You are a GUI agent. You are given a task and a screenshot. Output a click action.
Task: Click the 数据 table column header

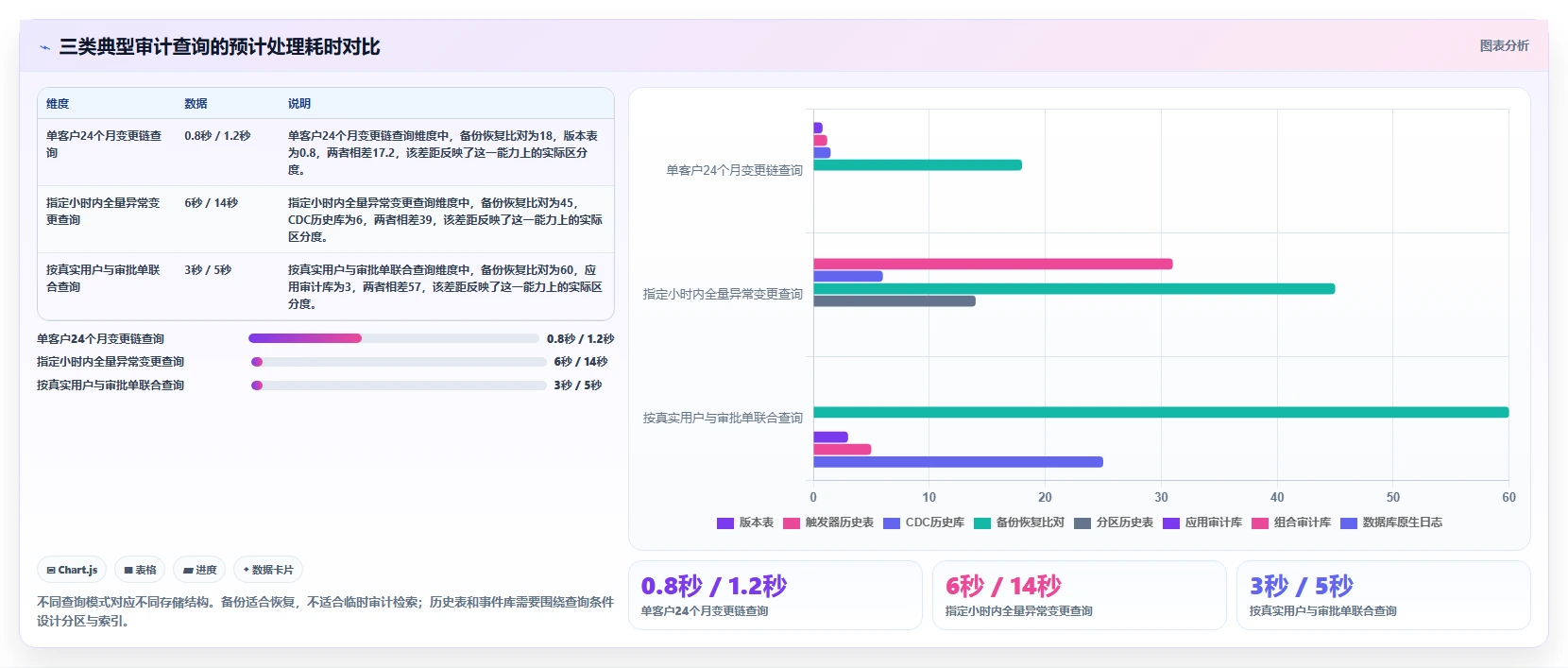[196, 104]
